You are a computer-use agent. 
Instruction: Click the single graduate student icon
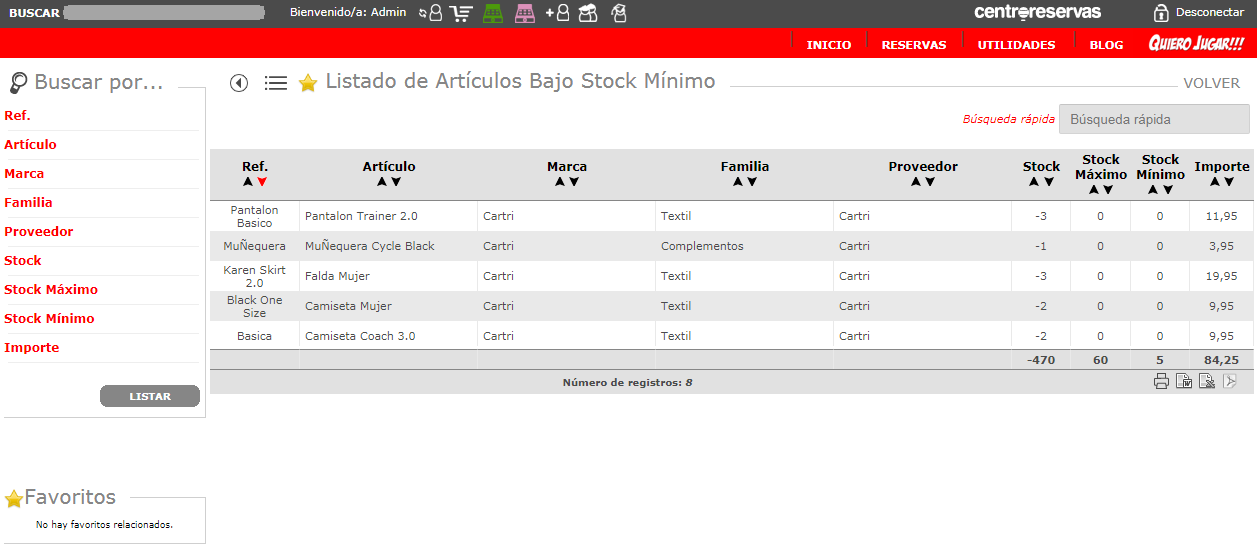tap(619, 13)
